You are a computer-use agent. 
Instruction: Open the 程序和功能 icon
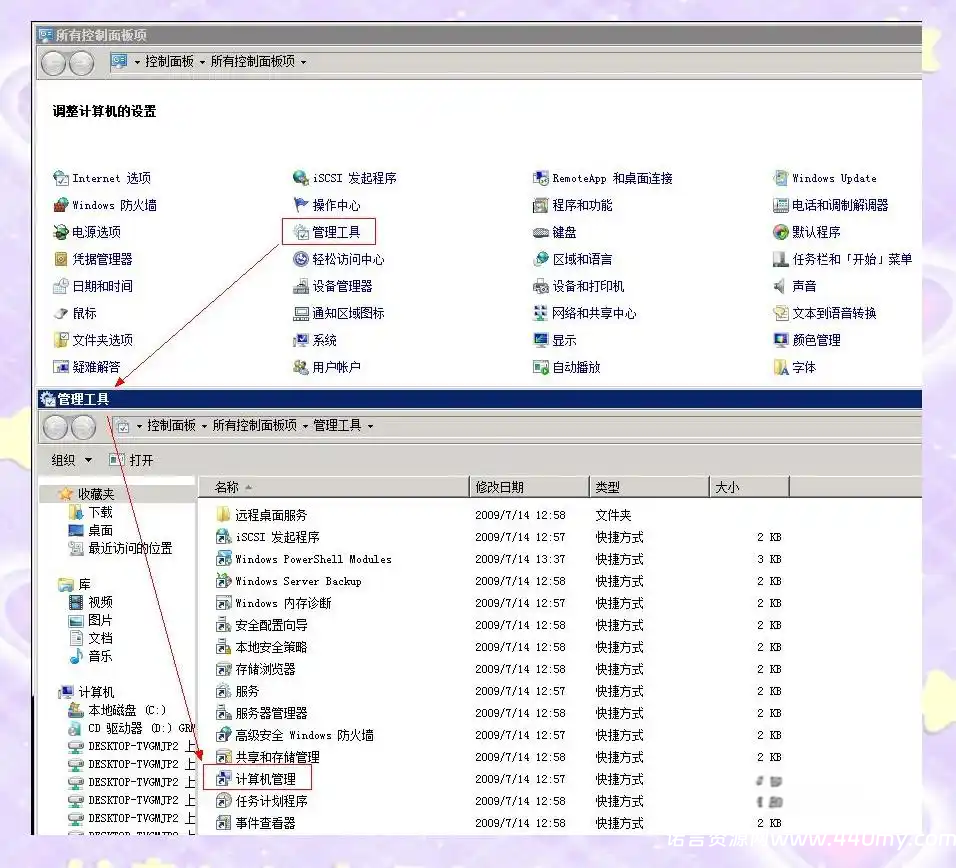541,205
